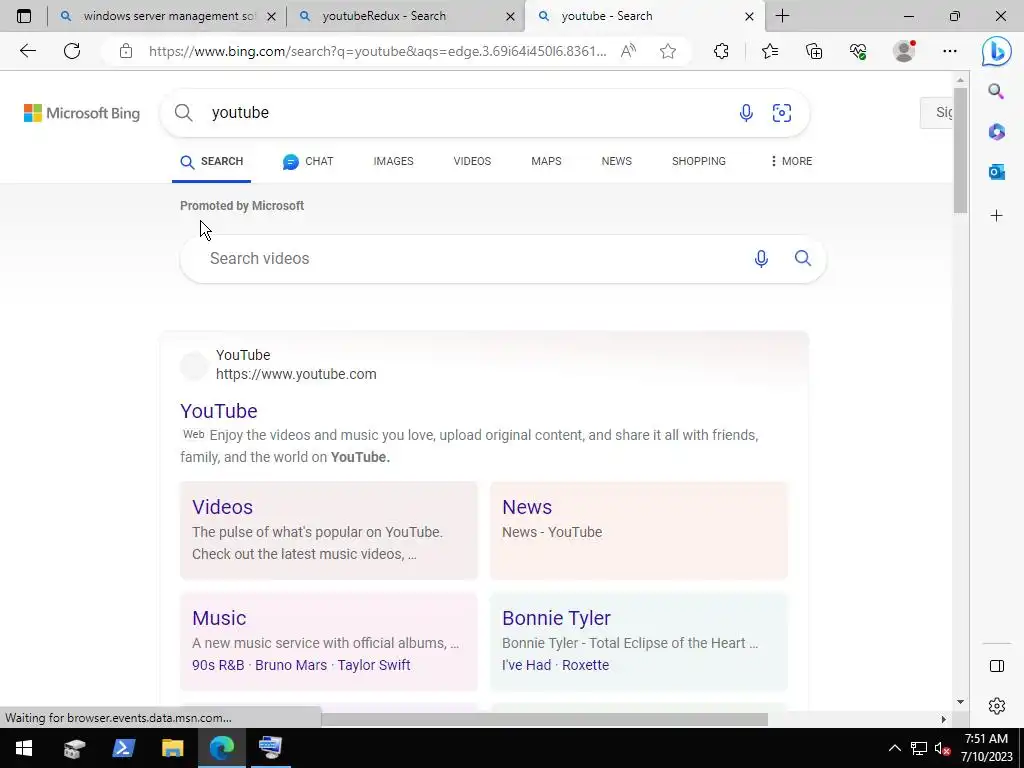
Task: Open Collections icon in toolbar
Action: click(814, 51)
